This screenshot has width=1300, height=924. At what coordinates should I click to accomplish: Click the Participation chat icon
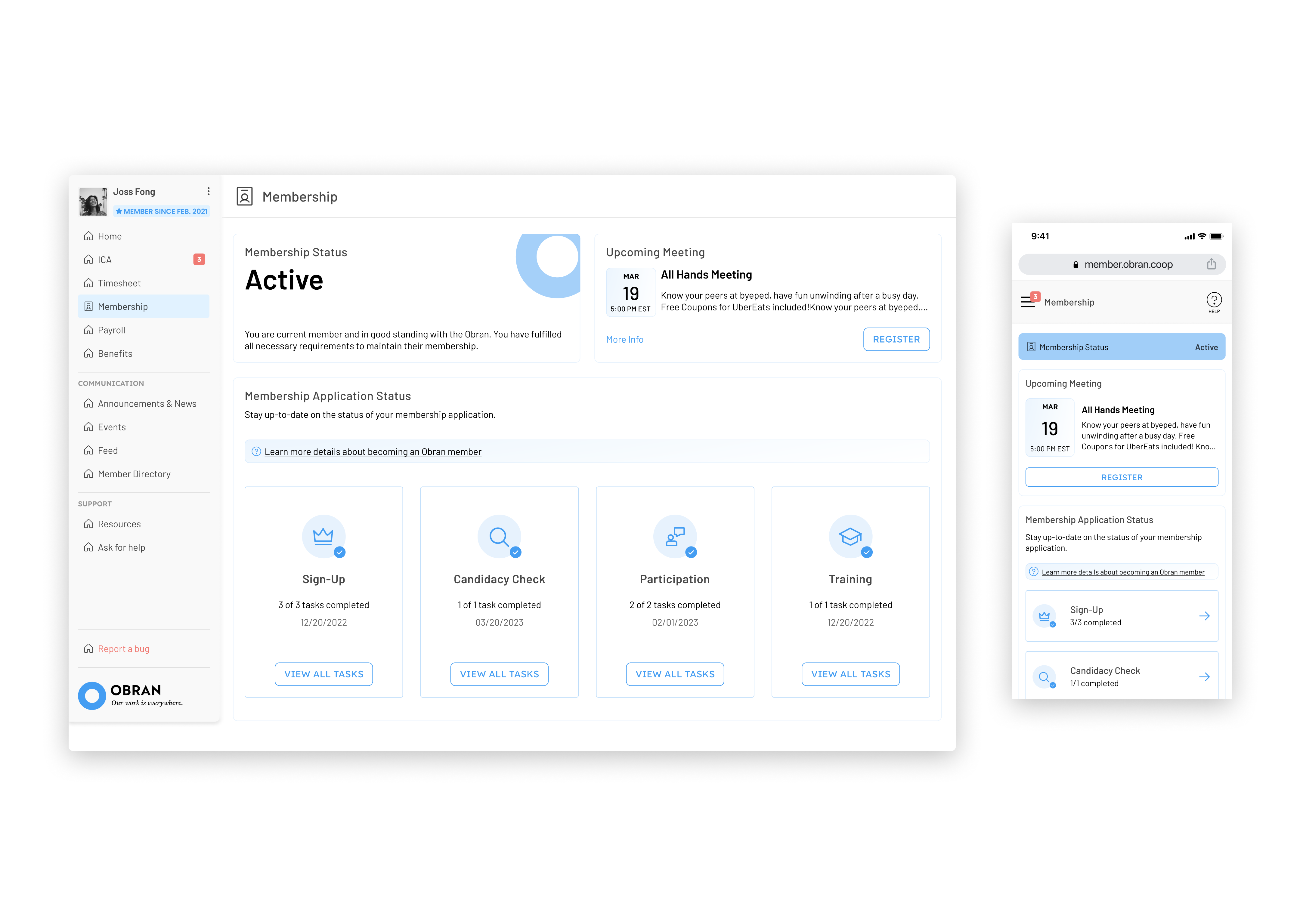click(675, 537)
